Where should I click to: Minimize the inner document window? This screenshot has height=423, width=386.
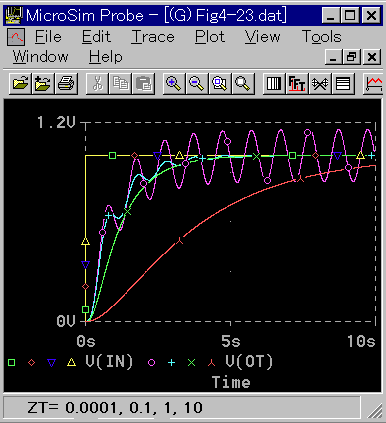point(333,57)
